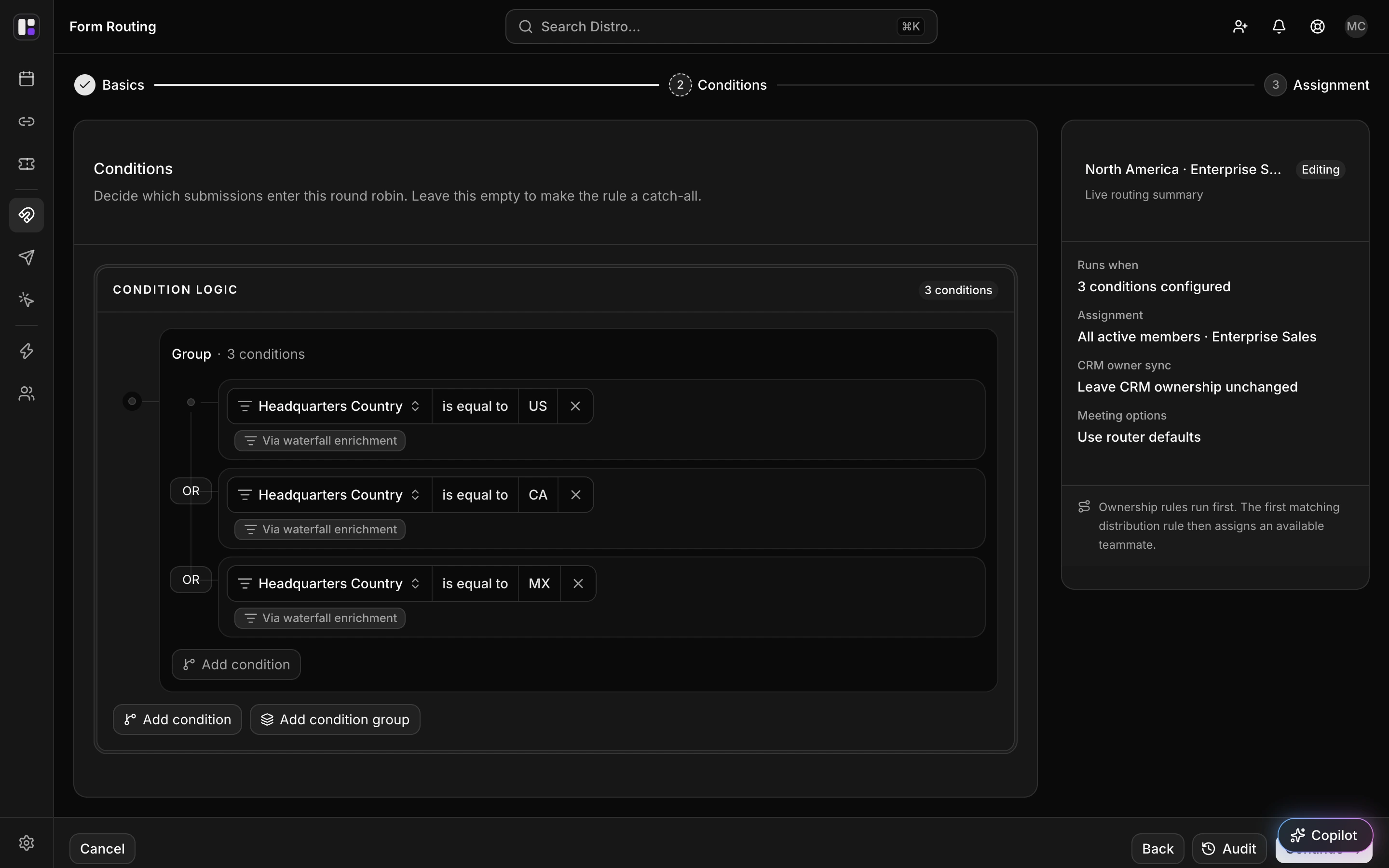Viewport: 1389px width, 868px height.
Task: Open the MC user avatar menu
Action: 1356,27
